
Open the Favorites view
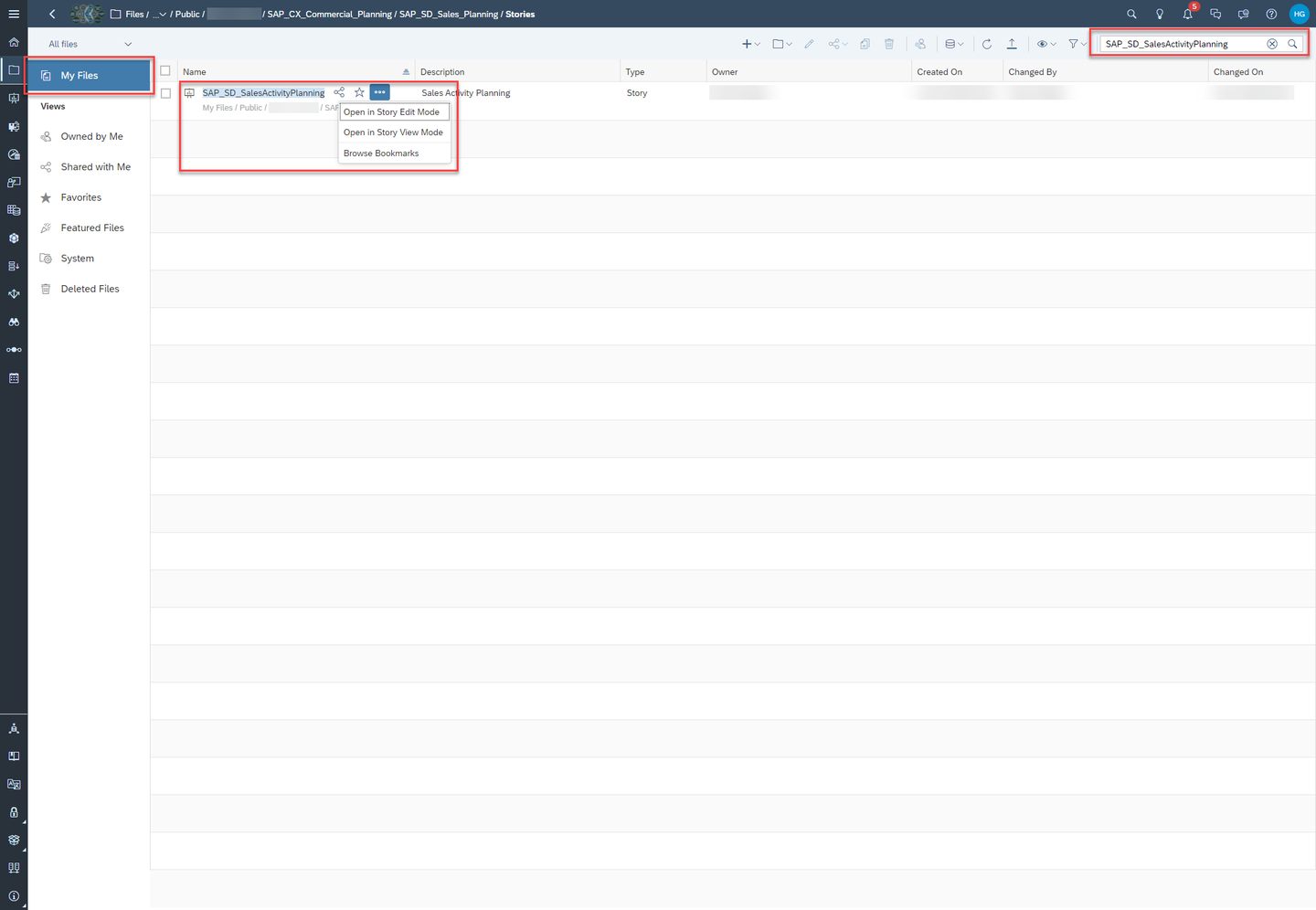[90, 197]
